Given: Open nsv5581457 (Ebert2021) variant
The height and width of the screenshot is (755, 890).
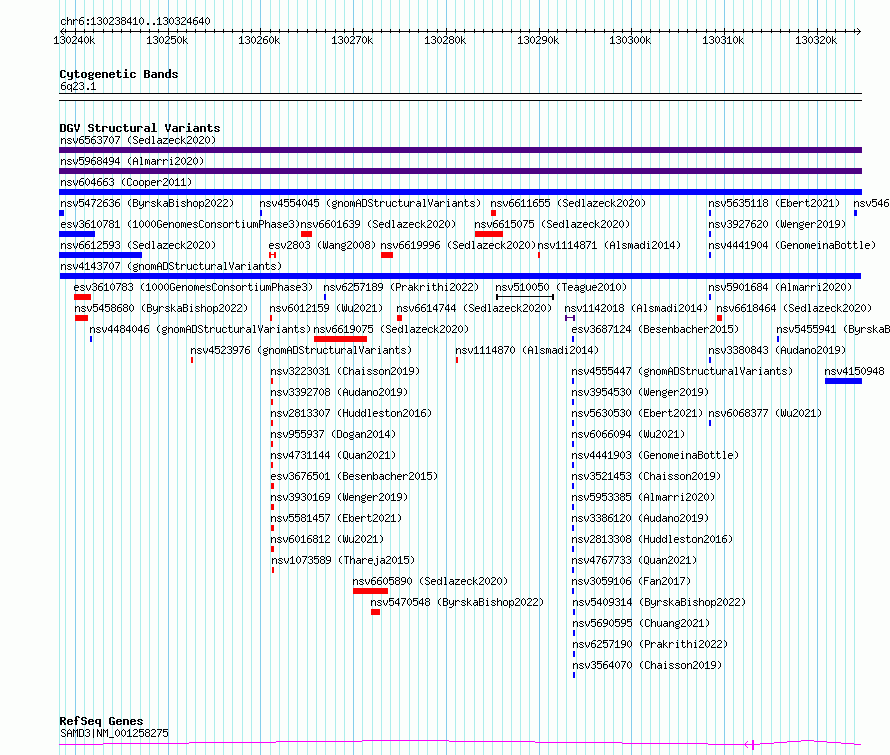Looking at the screenshot, I should pos(336,518).
